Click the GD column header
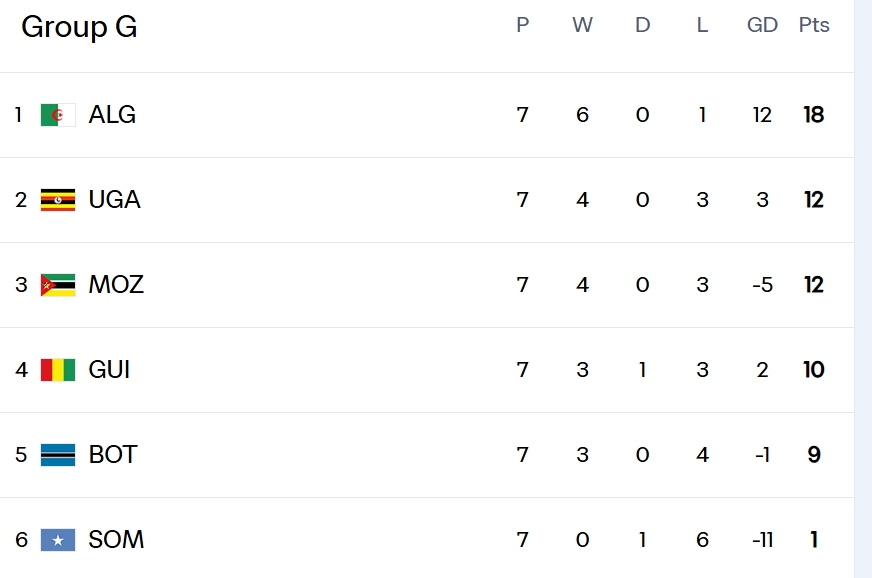This screenshot has height=578, width=872. point(762,26)
